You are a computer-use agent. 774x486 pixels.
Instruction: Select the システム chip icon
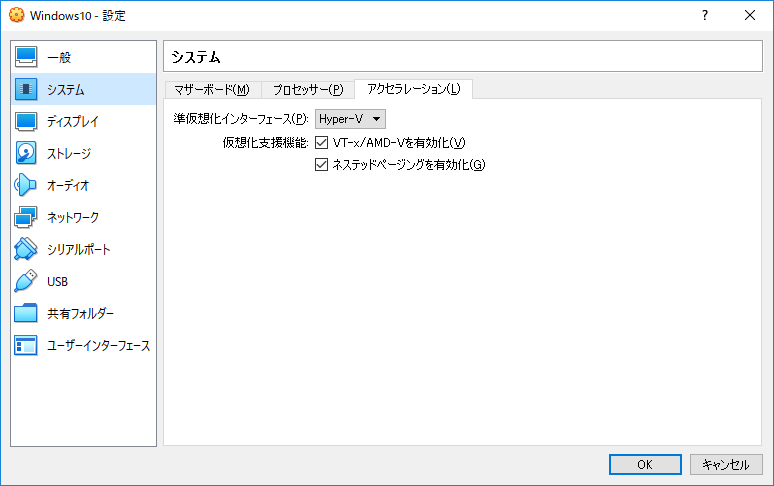click(26, 89)
